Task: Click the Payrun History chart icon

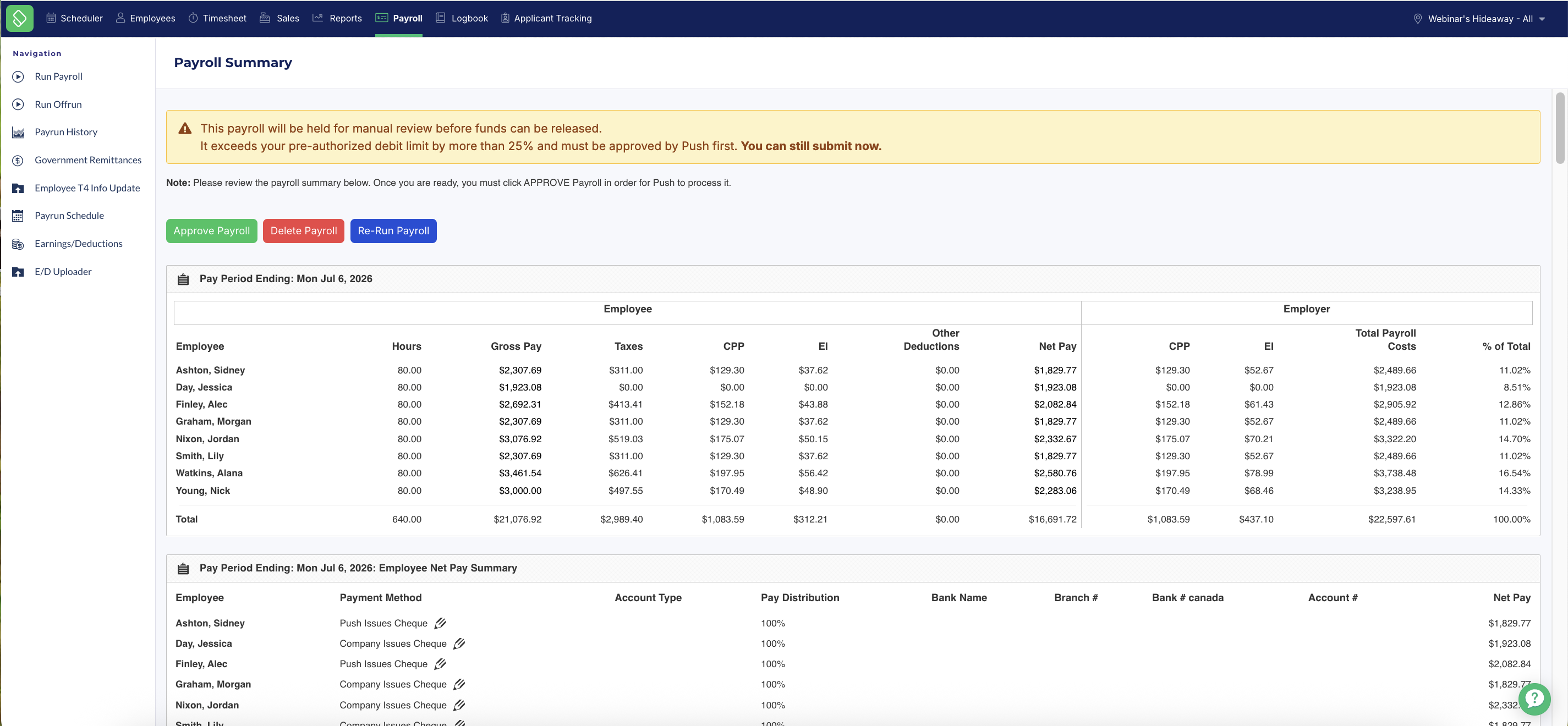Action: (x=18, y=133)
